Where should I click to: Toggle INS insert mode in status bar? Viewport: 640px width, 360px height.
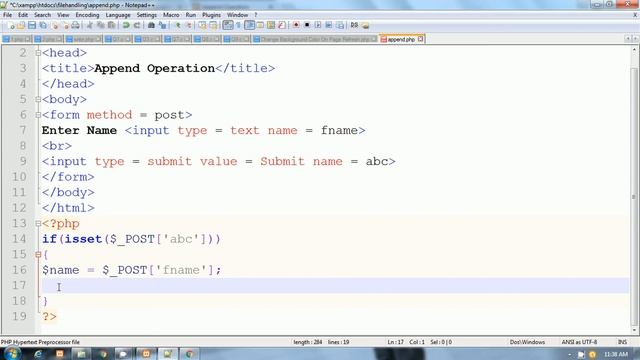tap(622, 342)
